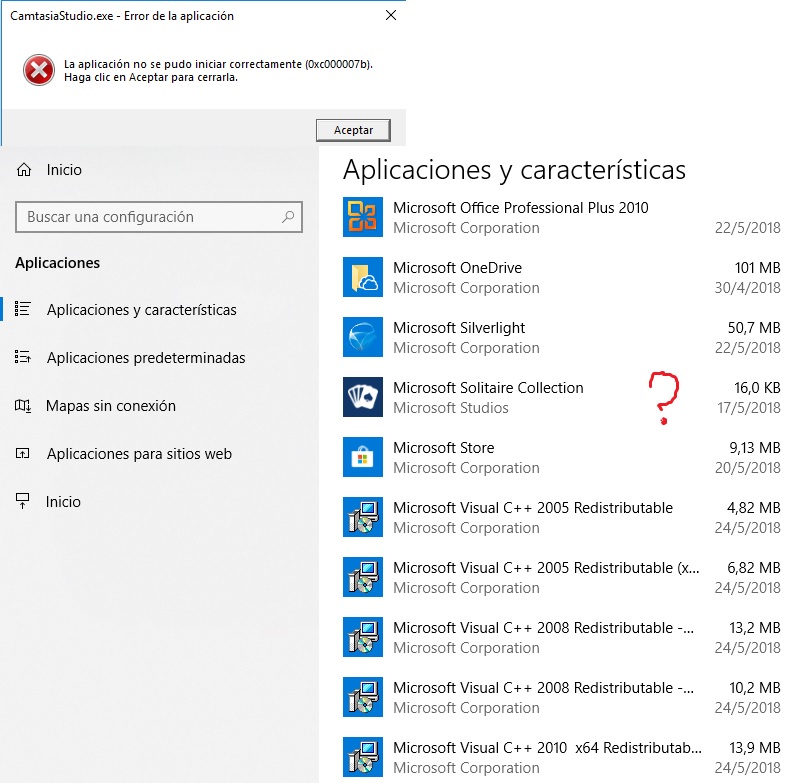Click the 9,13 MB size of Microsoft Store

[x=755, y=448]
